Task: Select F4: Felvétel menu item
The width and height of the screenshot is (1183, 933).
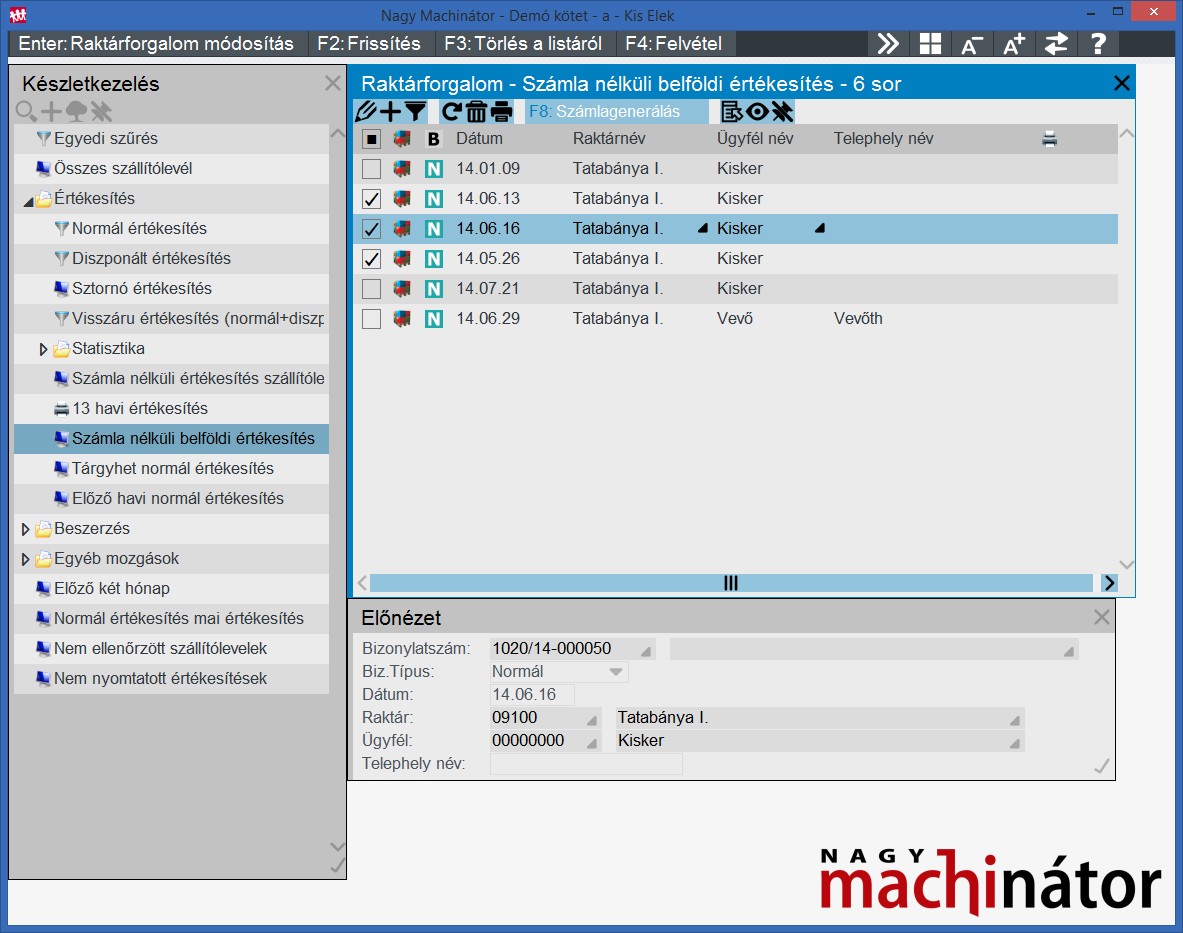Action: (x=673, y=44)
